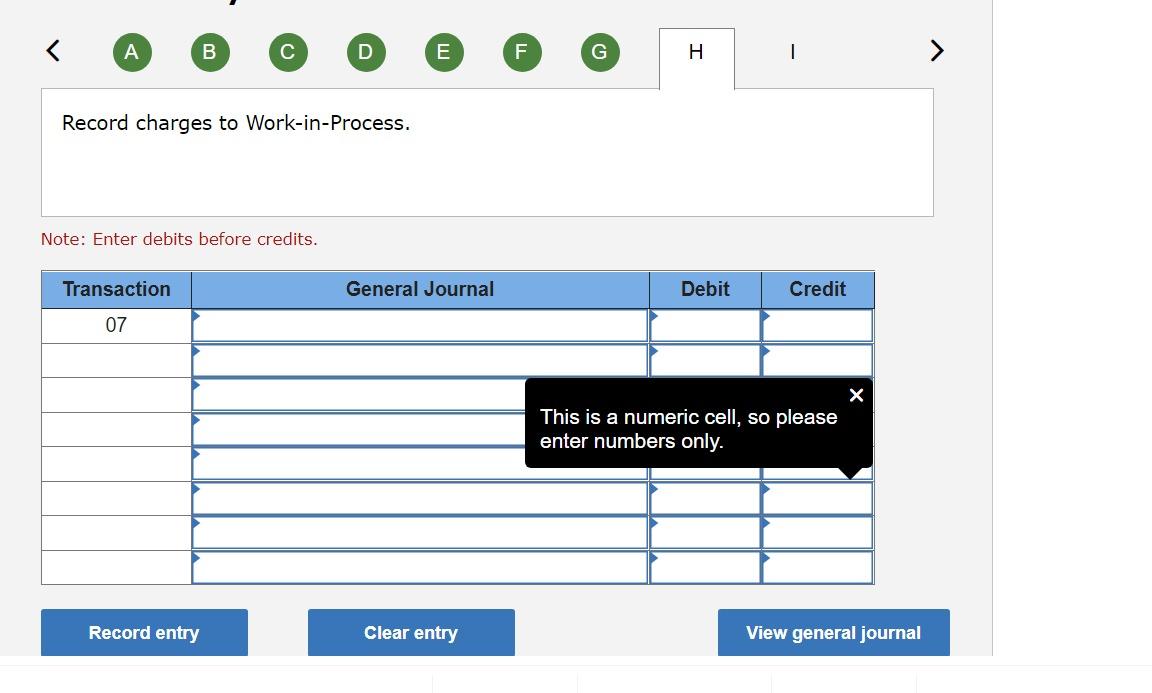
Task: Click the Credit cell in seventh row
Action: click(x=817, y=533)
